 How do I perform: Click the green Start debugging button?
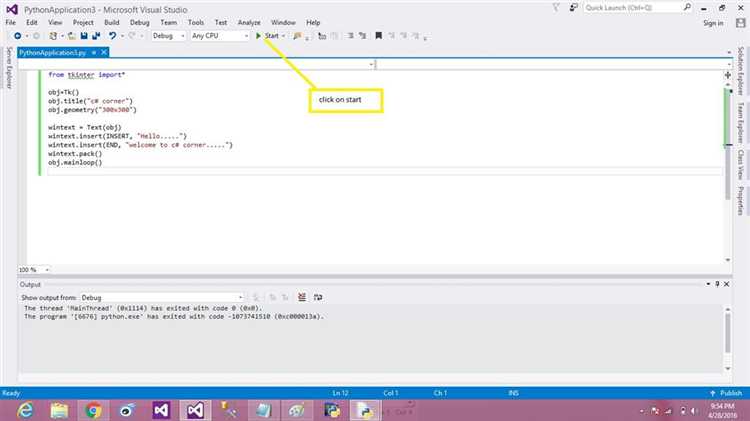tap(267, 36)
